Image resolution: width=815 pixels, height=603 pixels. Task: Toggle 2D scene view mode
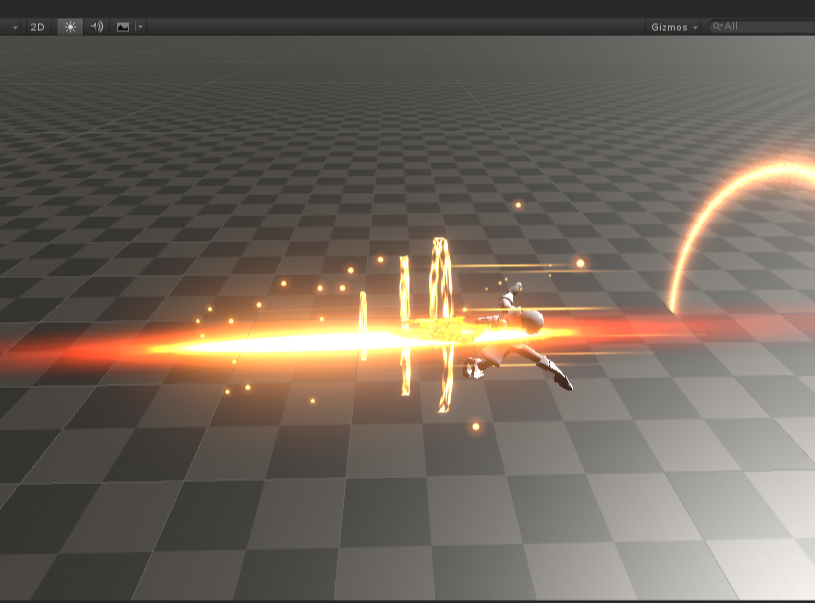[37, 27]
